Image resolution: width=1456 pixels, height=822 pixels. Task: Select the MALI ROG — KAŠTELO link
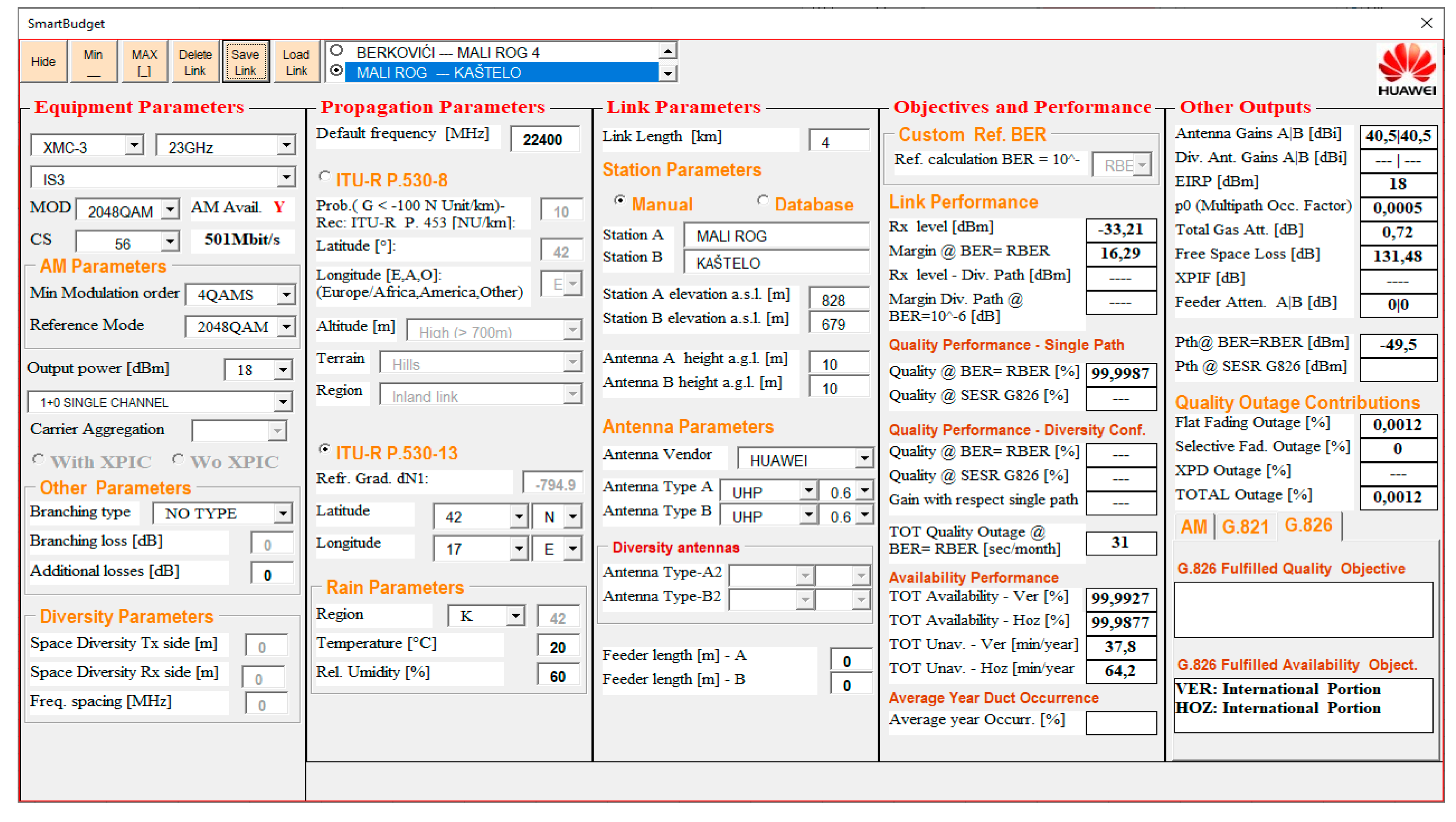pyautogui.click(x=494, y=72)
